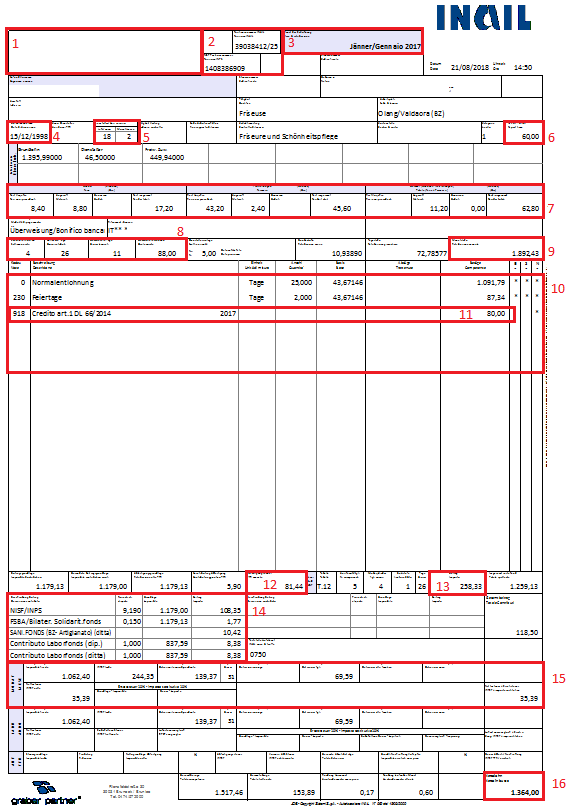This screenshot has height=809, width=569.
Task: Click Contributo Laborfonds (ditta) label
Action: (58, 655)
